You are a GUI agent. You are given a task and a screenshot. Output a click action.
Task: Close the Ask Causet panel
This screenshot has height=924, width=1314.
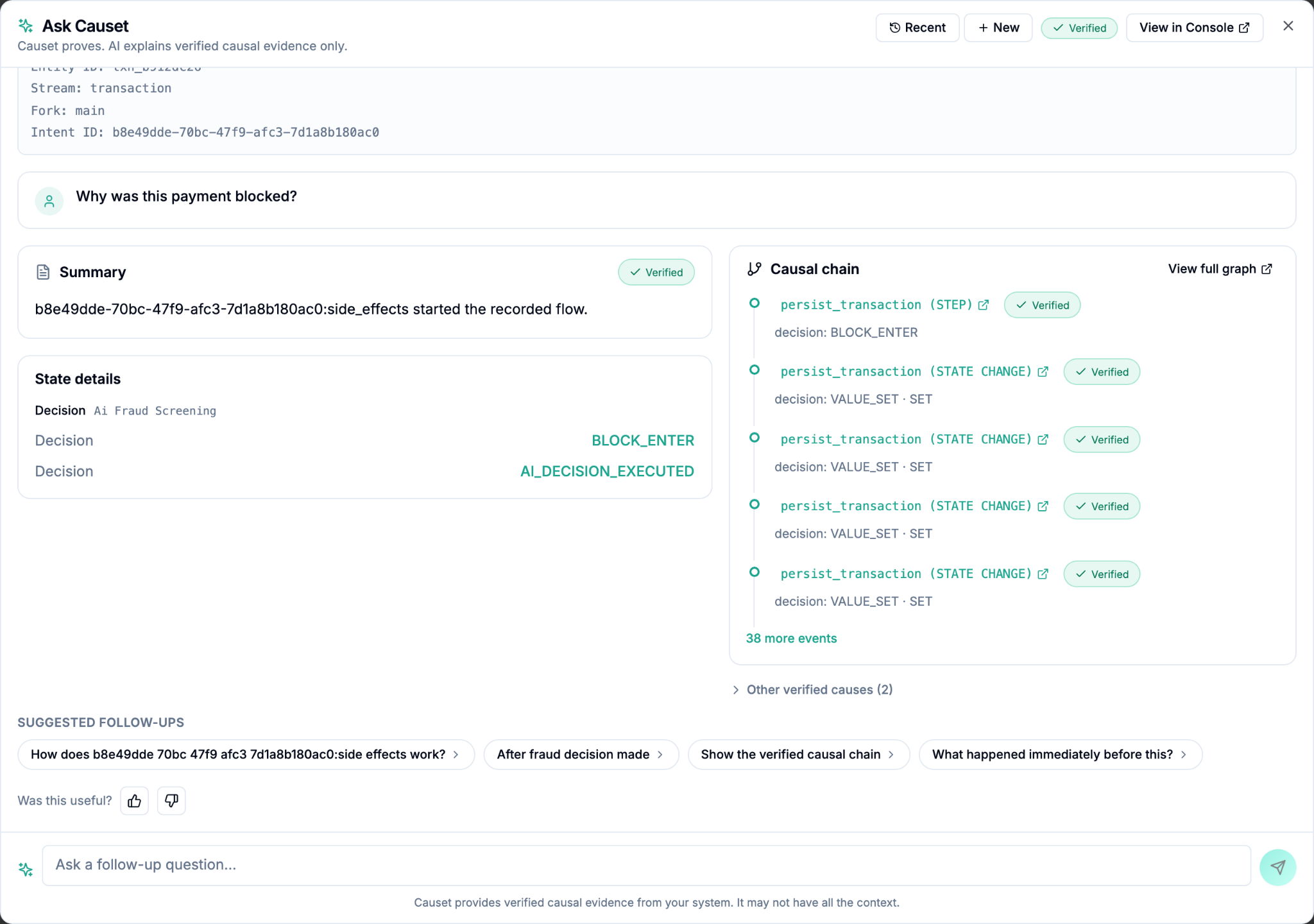(x=1288, y=26)
